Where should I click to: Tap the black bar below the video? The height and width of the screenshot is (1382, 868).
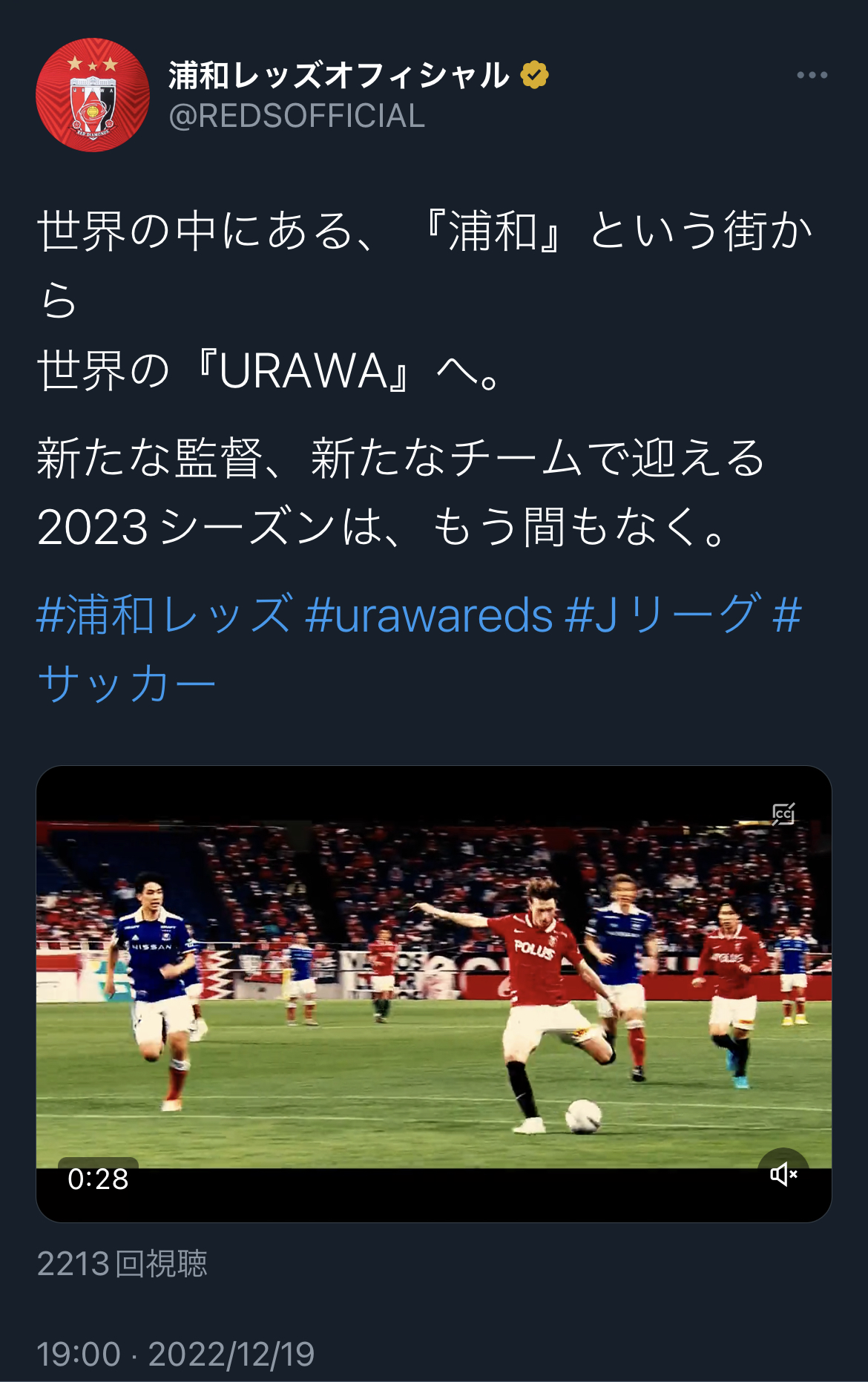(x=434, y=1195)
